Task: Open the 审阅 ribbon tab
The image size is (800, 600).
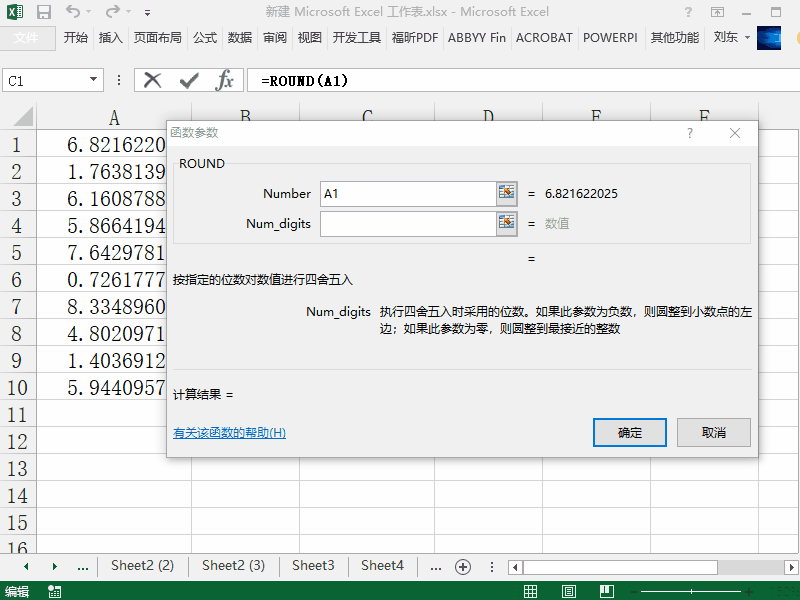Action: point(274,37)
